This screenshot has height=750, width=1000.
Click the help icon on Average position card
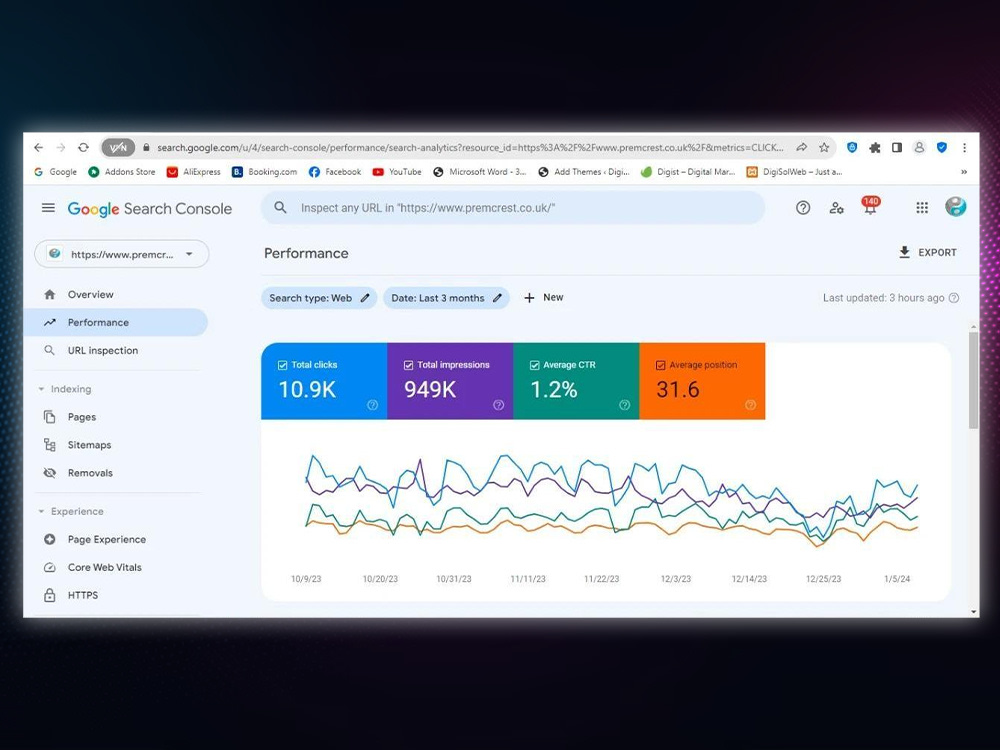coord(751,405)
